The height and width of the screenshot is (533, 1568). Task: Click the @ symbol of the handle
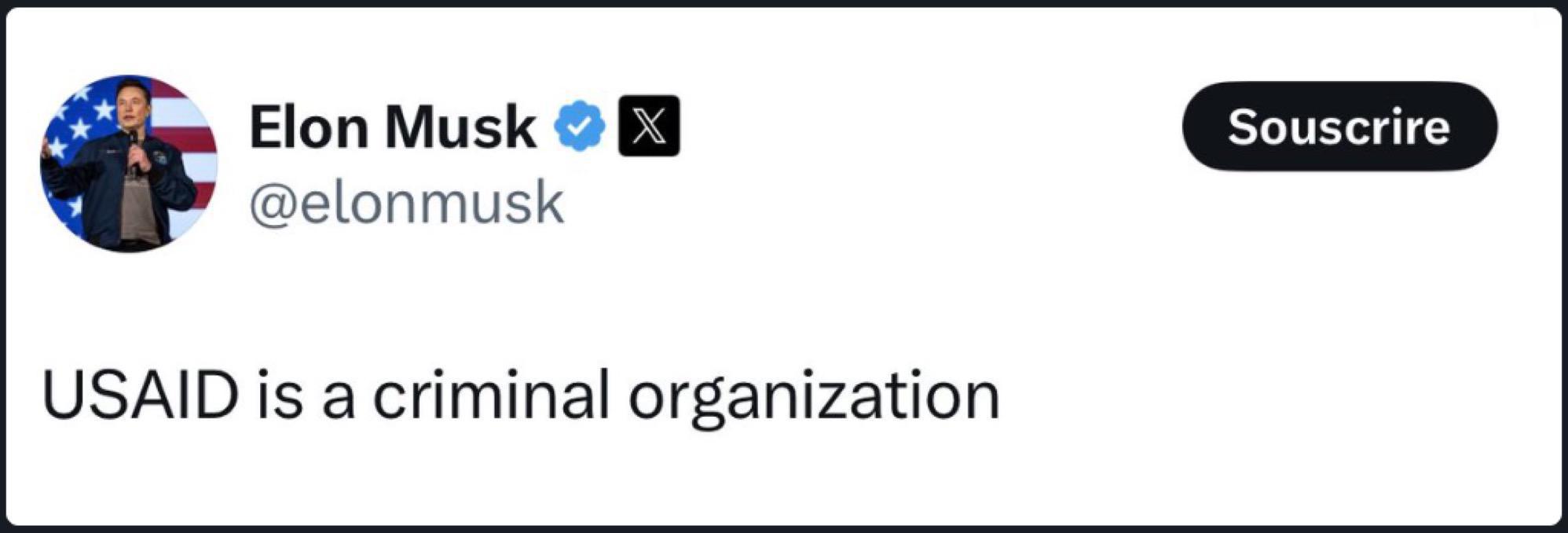point(270,204)
